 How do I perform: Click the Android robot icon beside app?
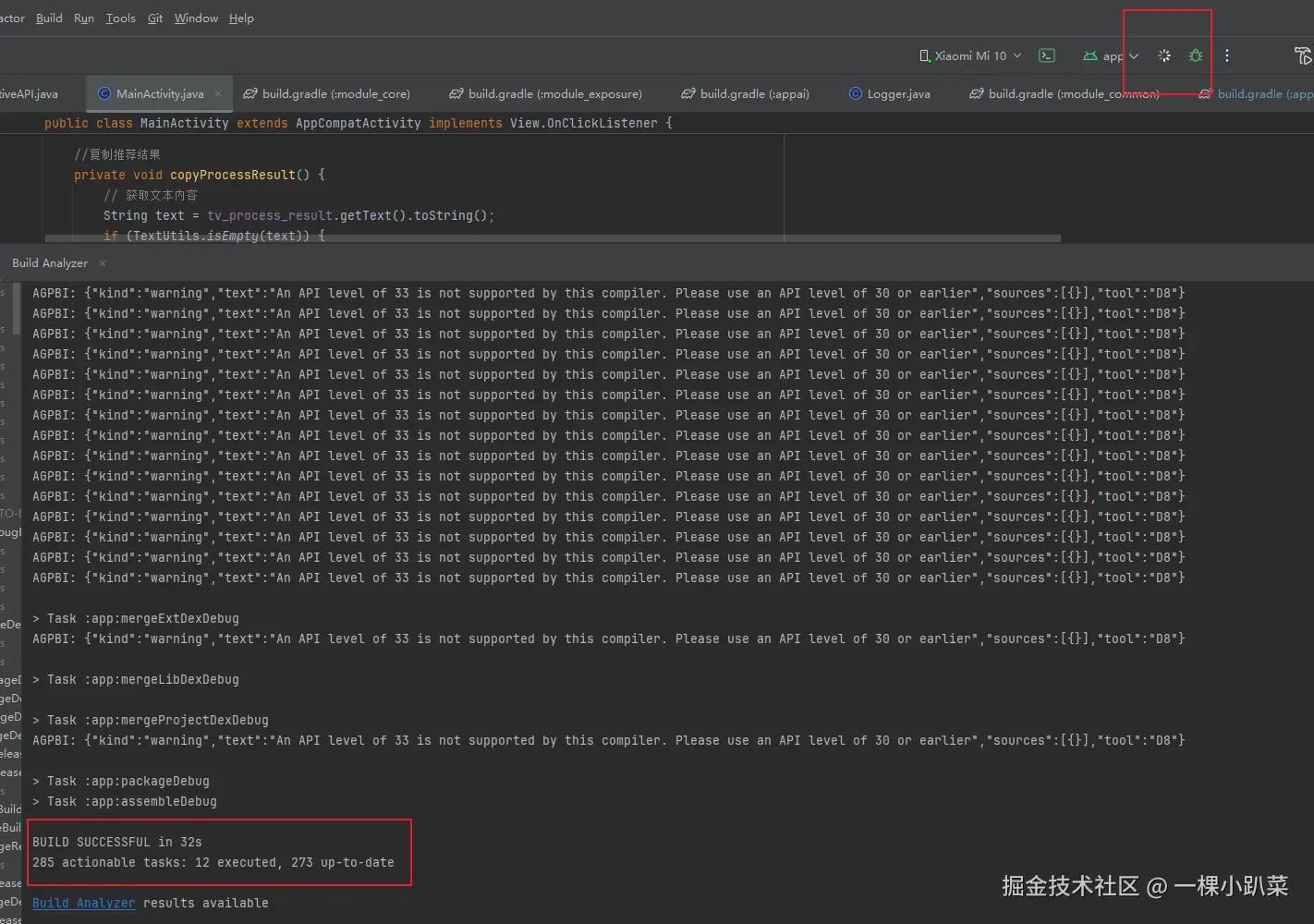pyautogui.click(x=1090, y=56)
